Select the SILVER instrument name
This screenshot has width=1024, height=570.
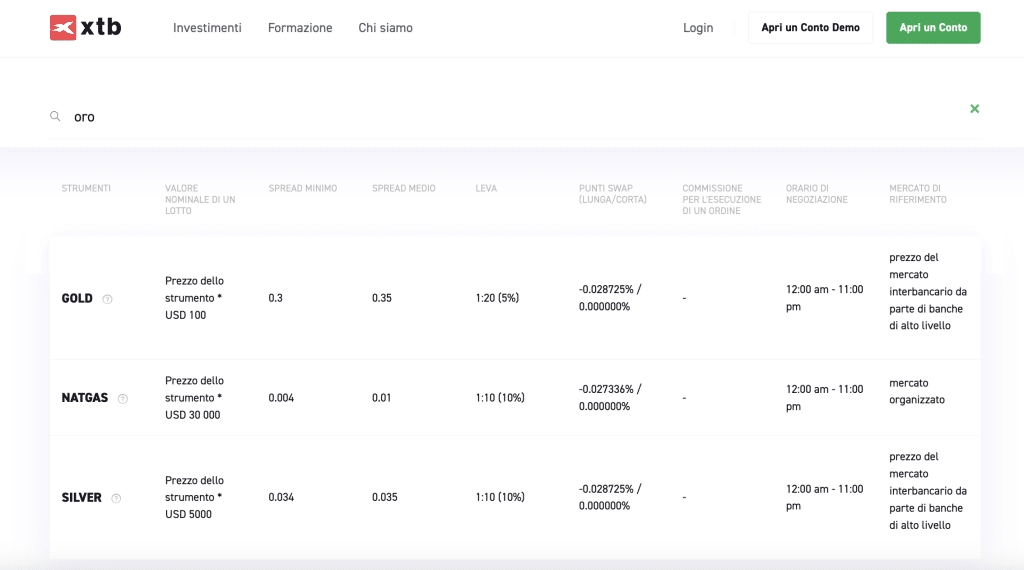pyautogui.click(x=82, y=497)
